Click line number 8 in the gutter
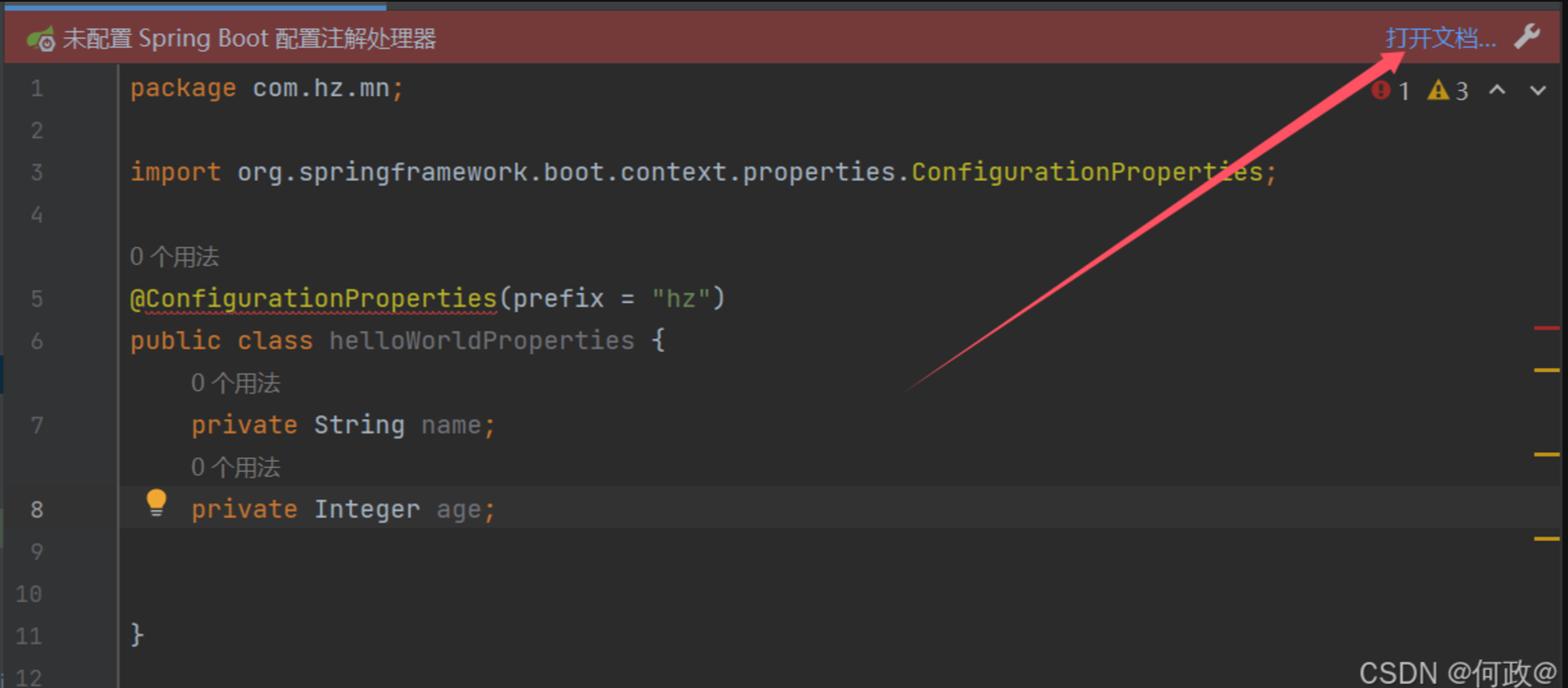 pos(37,509)
